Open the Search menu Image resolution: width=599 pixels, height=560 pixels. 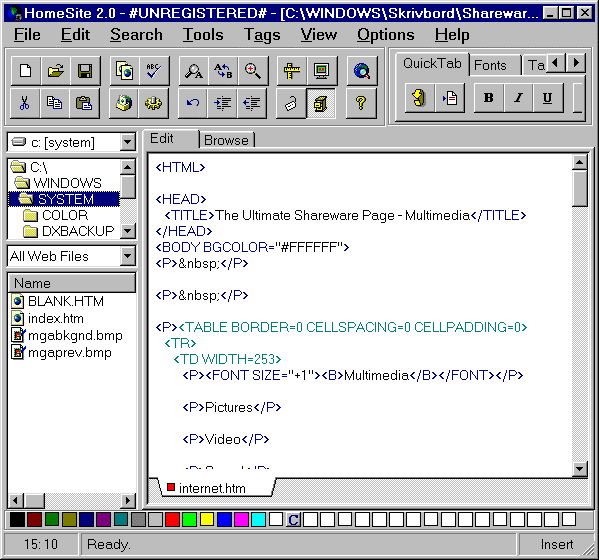[x=136, y=35]
